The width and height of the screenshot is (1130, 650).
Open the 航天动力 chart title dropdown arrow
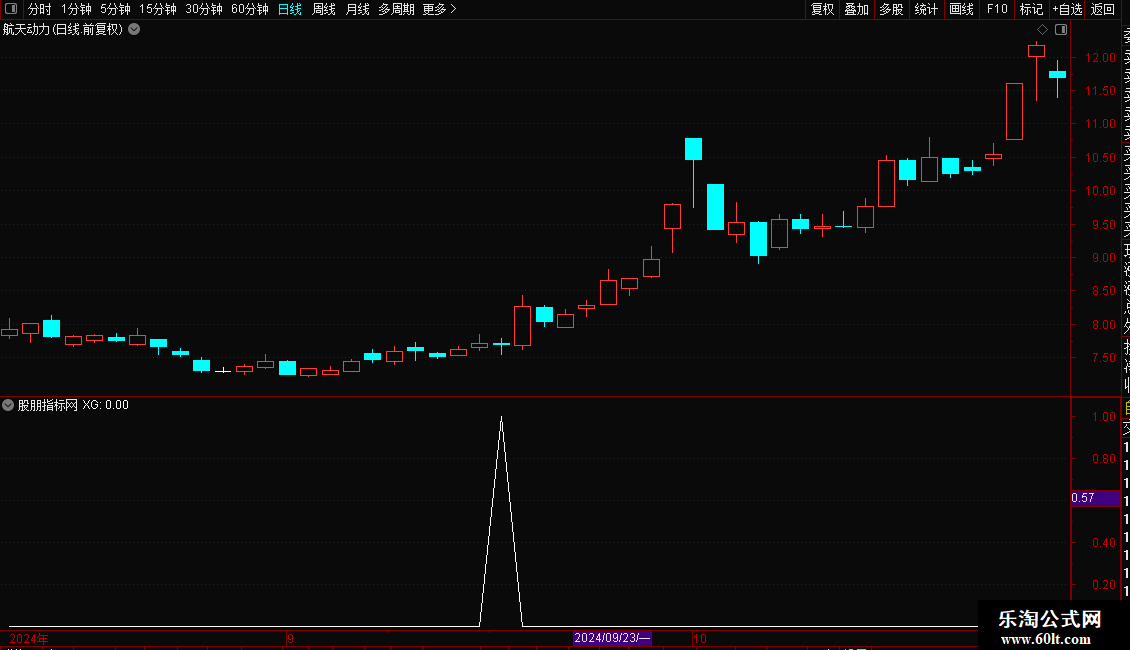(x=134, y=30)
